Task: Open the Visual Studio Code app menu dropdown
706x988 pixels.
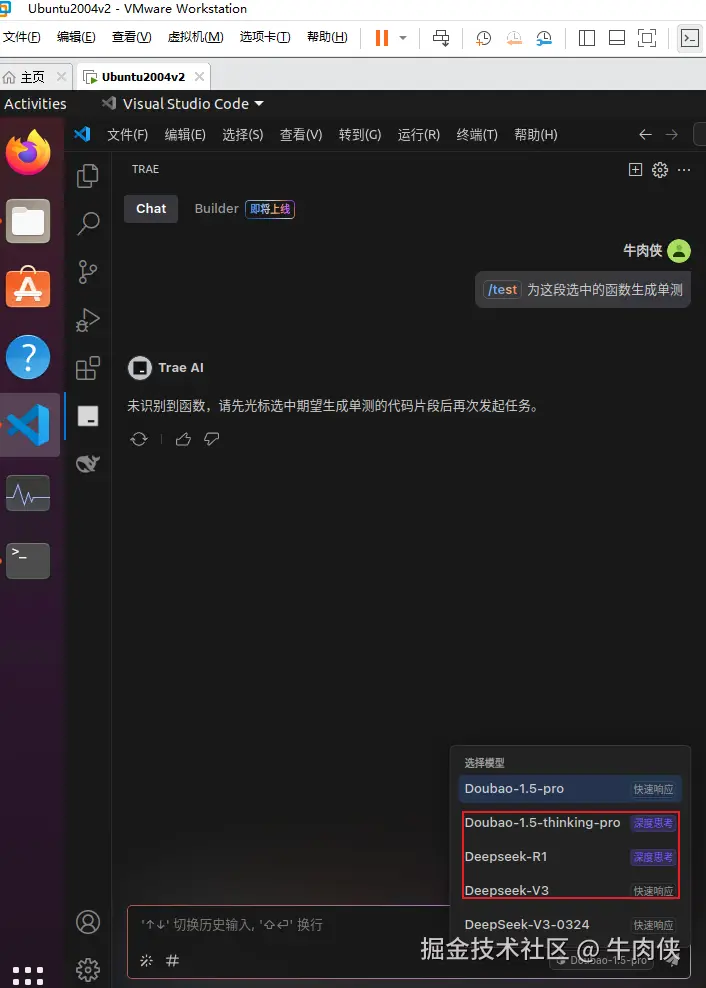Action: (183, 104)
